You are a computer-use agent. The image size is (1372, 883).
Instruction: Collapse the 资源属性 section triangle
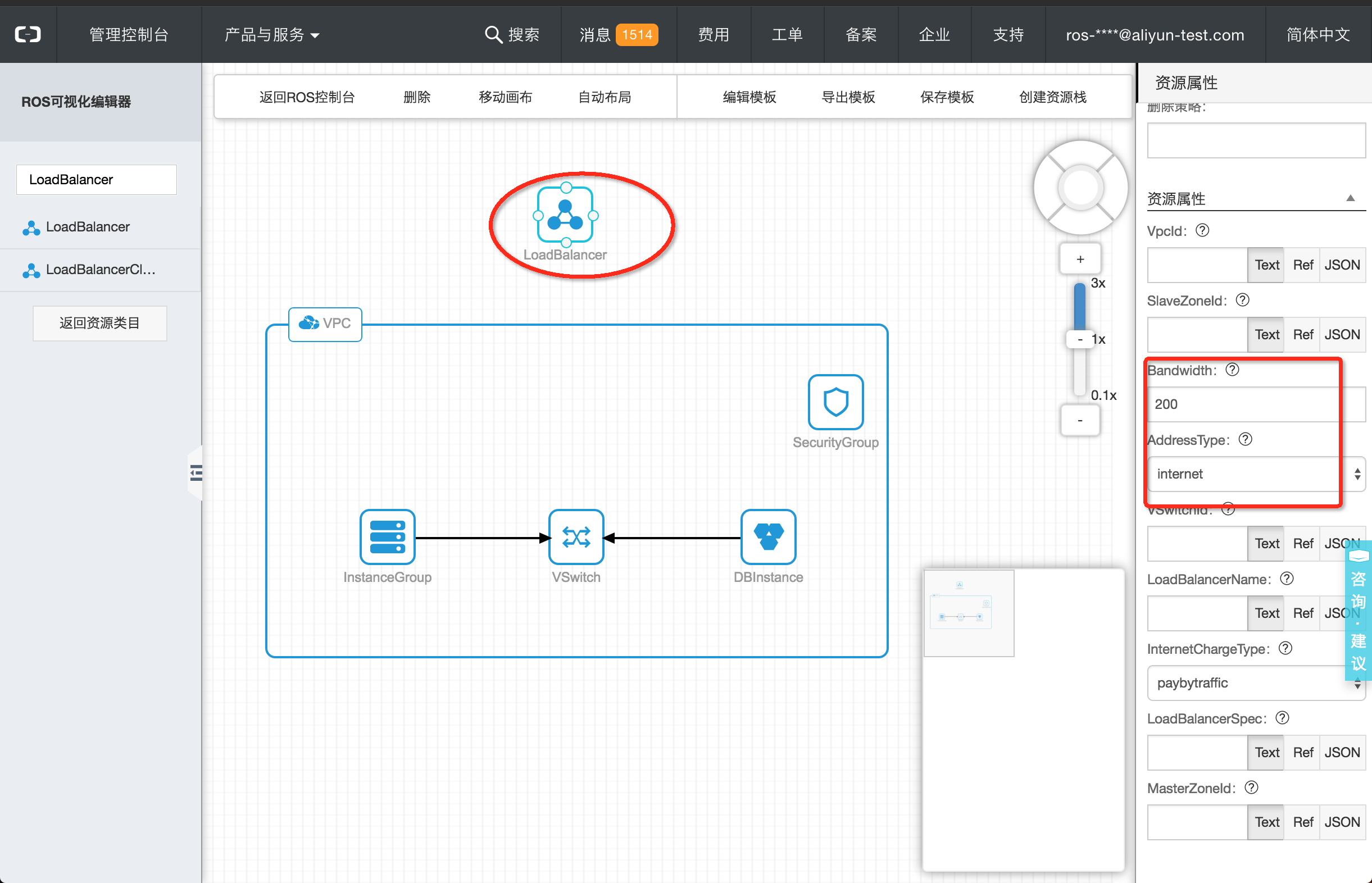pyautogui.click(x=1350, y=198)
